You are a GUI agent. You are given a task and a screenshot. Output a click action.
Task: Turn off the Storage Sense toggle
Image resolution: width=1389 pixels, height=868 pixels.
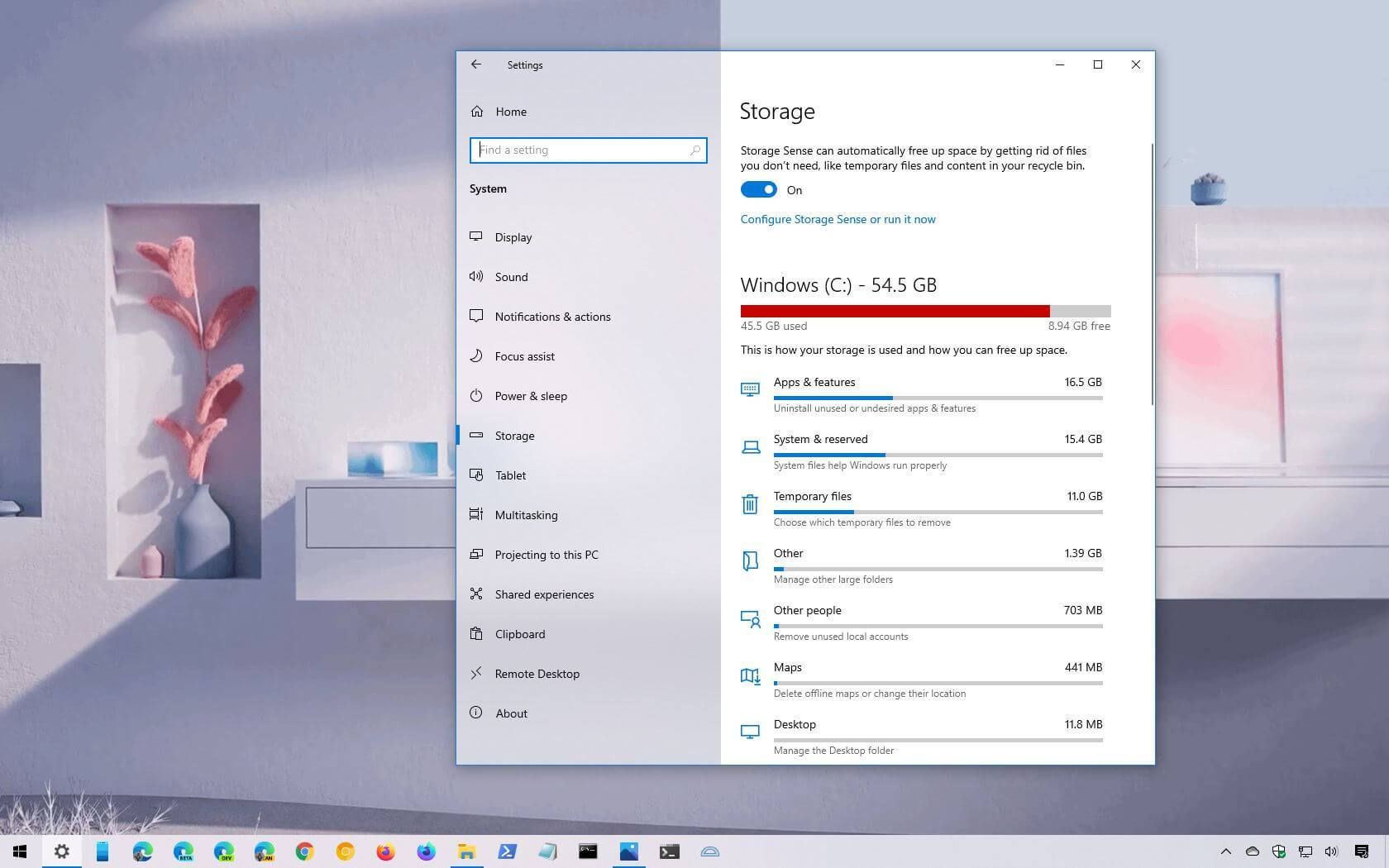coord(758,190)
